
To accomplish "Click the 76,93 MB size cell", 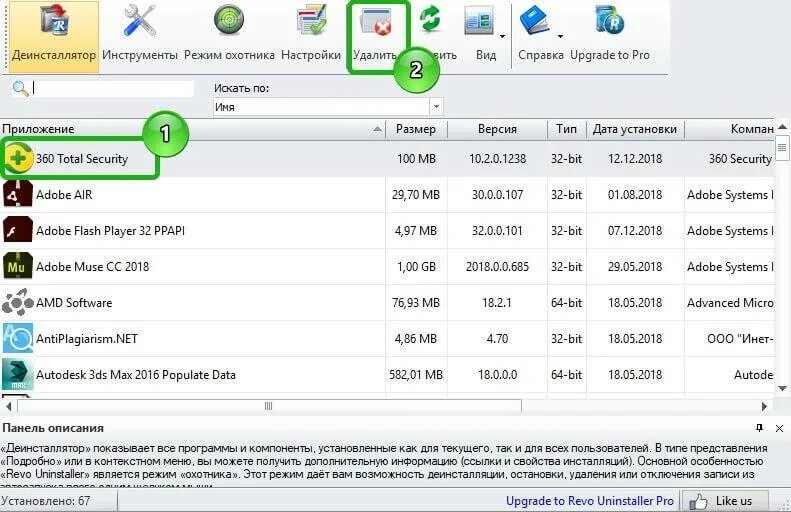I will (x=416, y=303).
